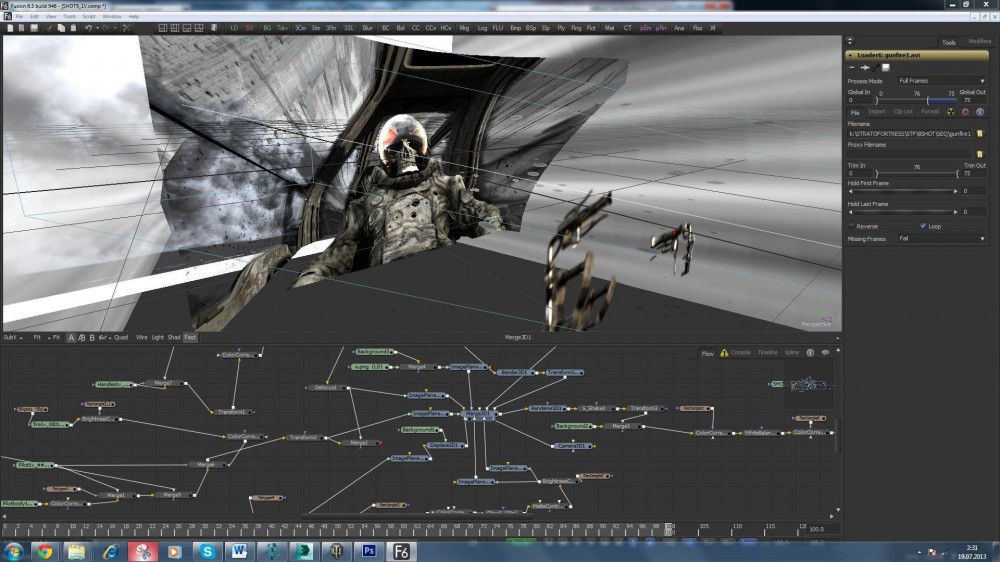The image size is (1000, 562).
Task: Click the chat bubble icon in flow header
Action: coord(825,353)
